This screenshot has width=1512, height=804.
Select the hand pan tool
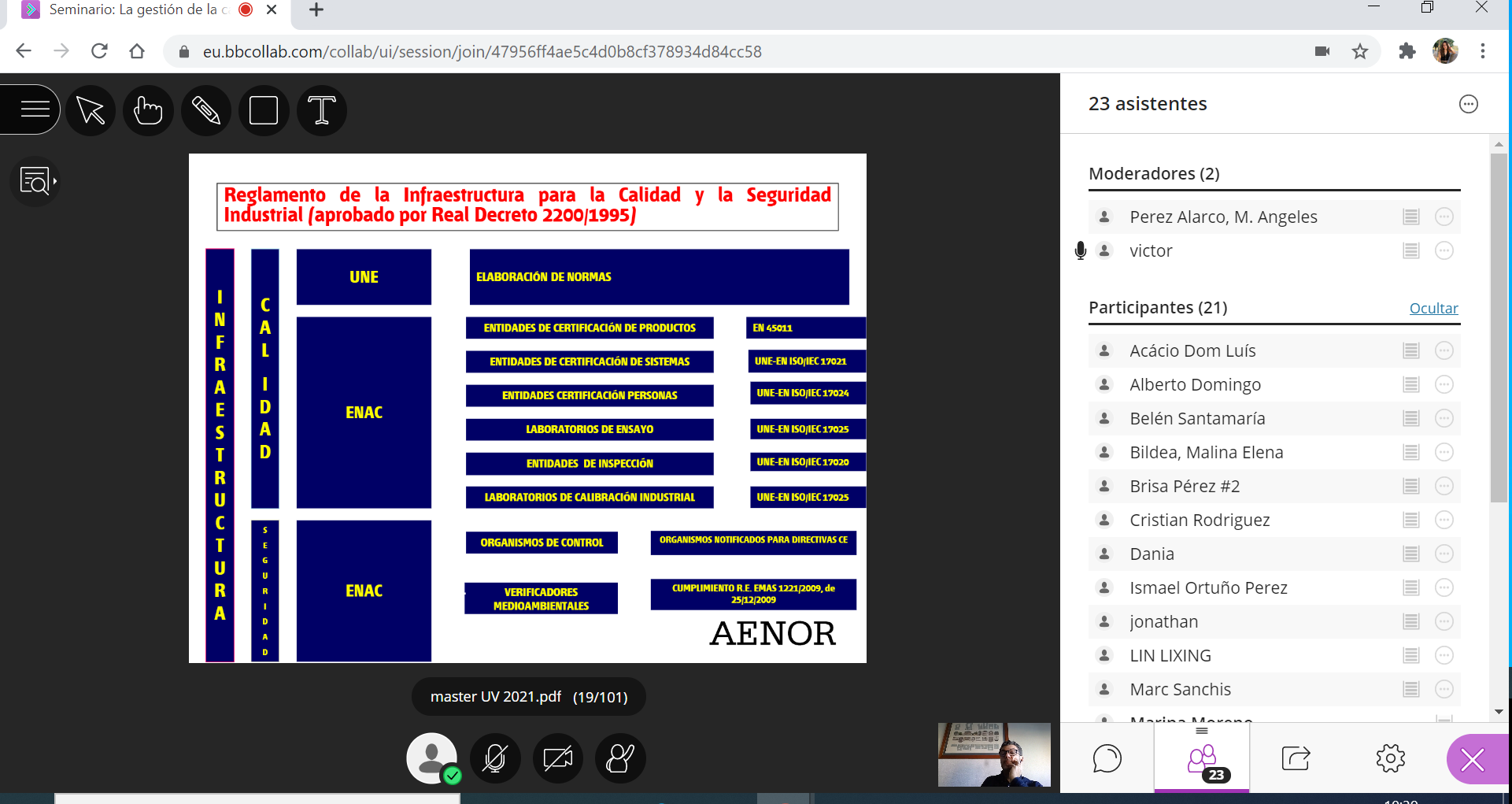[x=148, y=110]
